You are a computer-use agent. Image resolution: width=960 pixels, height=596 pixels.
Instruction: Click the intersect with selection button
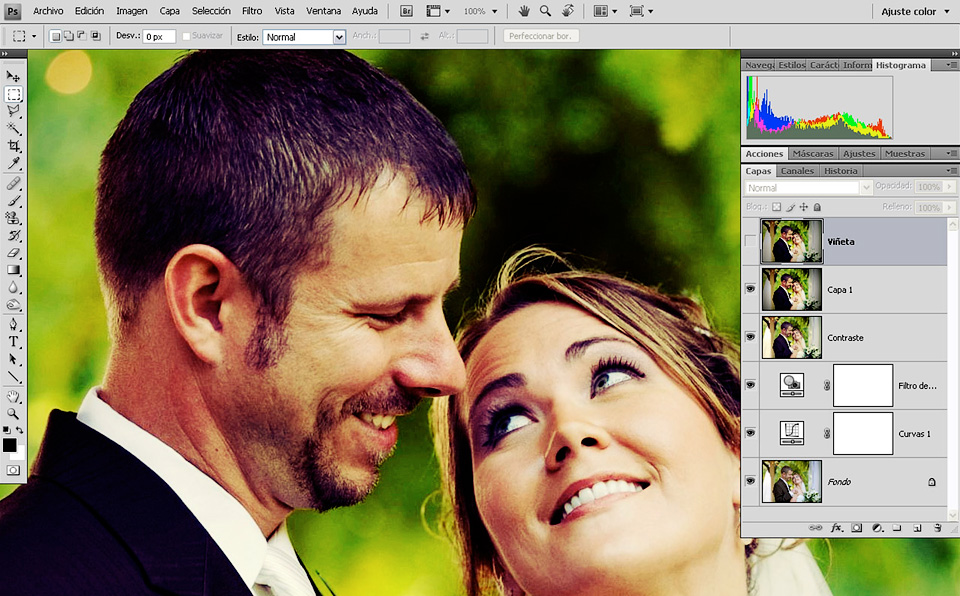click(96, 36)
